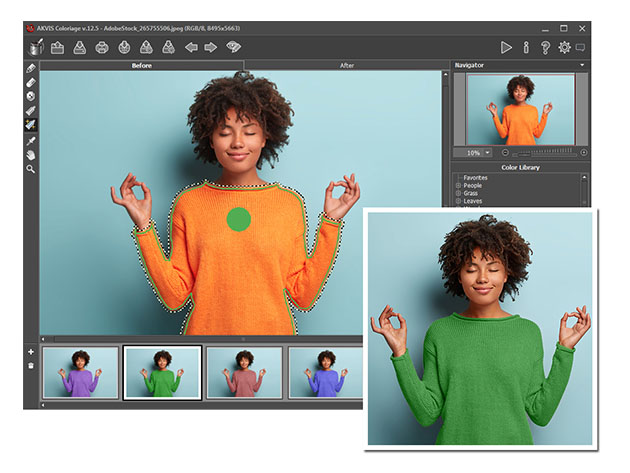
Task: Click the Run play button
Action: tap(506, 47)
